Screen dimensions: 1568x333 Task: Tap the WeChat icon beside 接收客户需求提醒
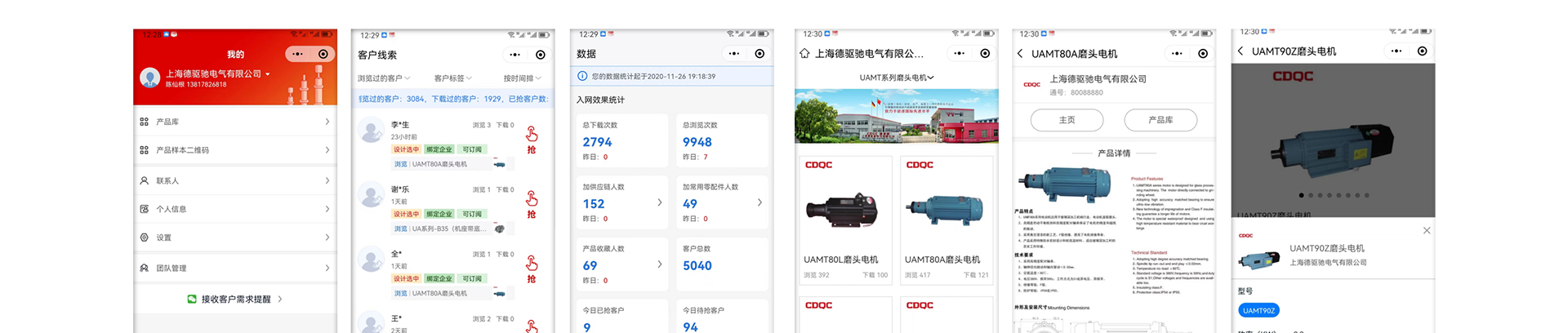pos(192,300)
